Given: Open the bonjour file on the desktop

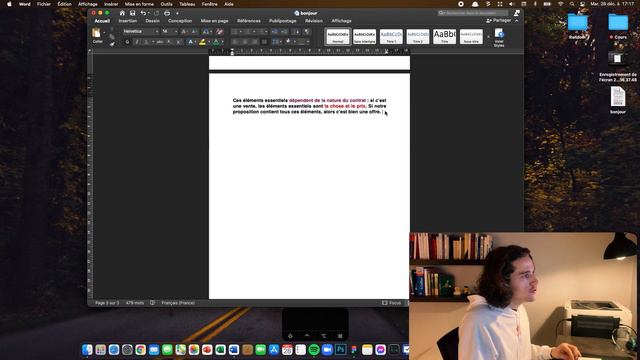Looking at the screenshot, I should point(618,100).
